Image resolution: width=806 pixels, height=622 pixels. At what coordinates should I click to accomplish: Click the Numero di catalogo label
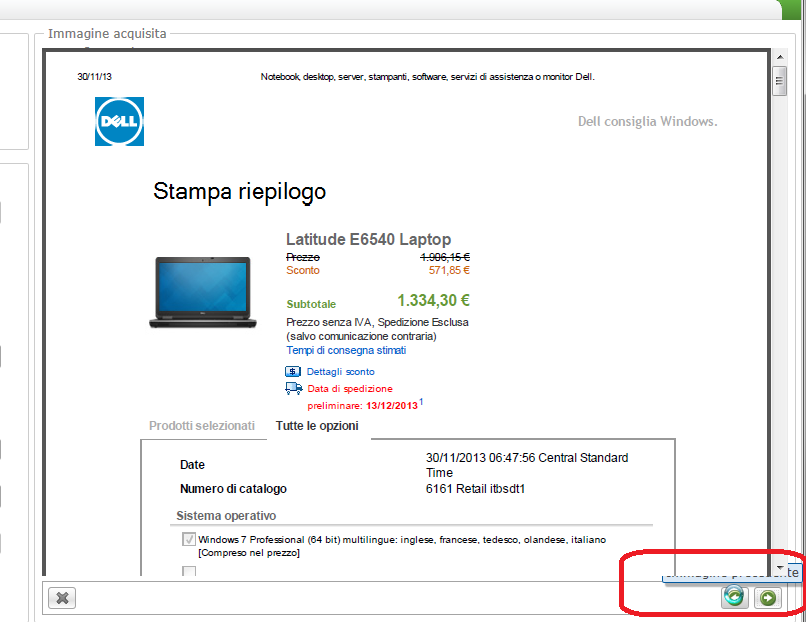[x=233, y=489]
